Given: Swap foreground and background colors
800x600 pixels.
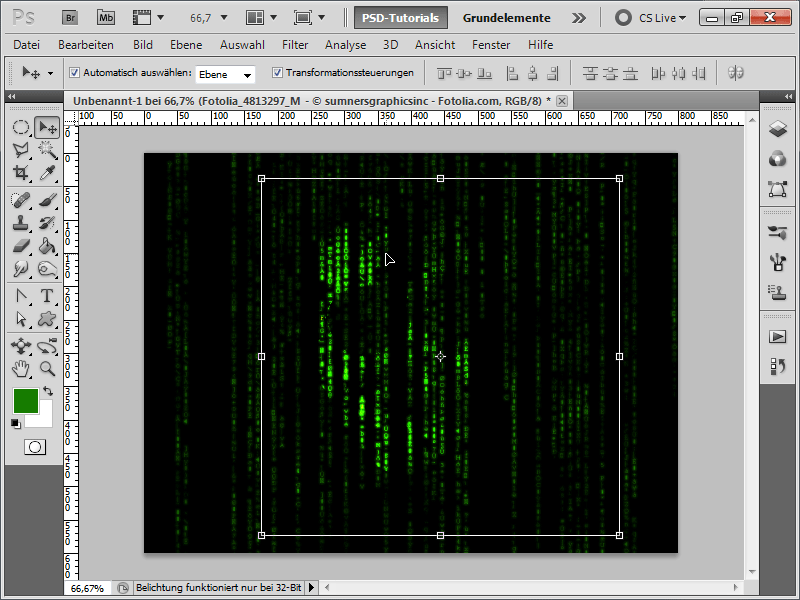Looking at the screenshot, I should [x=48, y=391].
